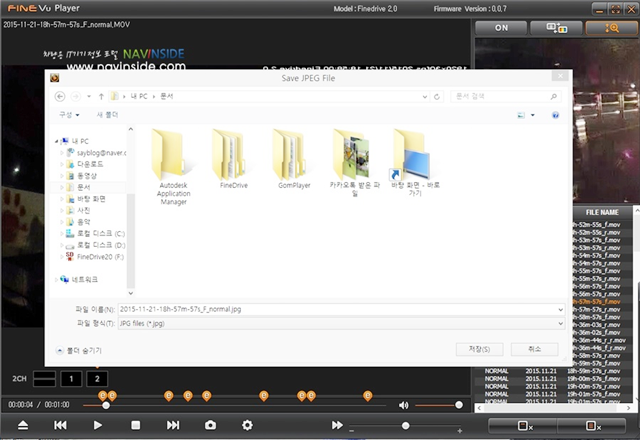Click the playback speed slider knob
Image resolution: width=640 pixels, height=440 pixels.
tap(405, 426)
